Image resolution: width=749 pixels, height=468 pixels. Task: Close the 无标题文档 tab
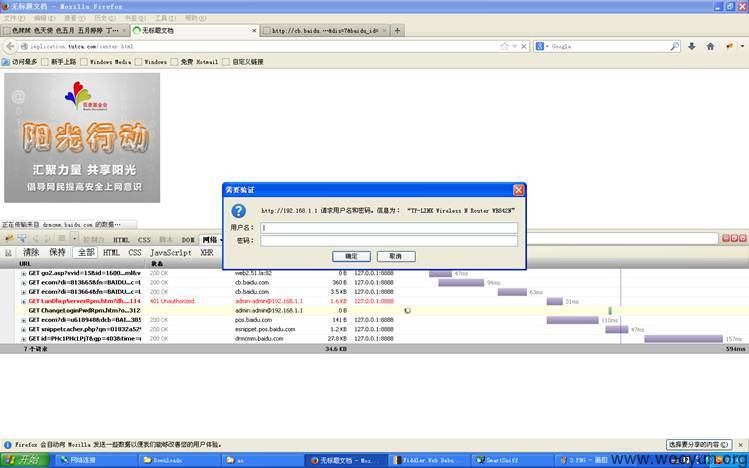point(254,31)
